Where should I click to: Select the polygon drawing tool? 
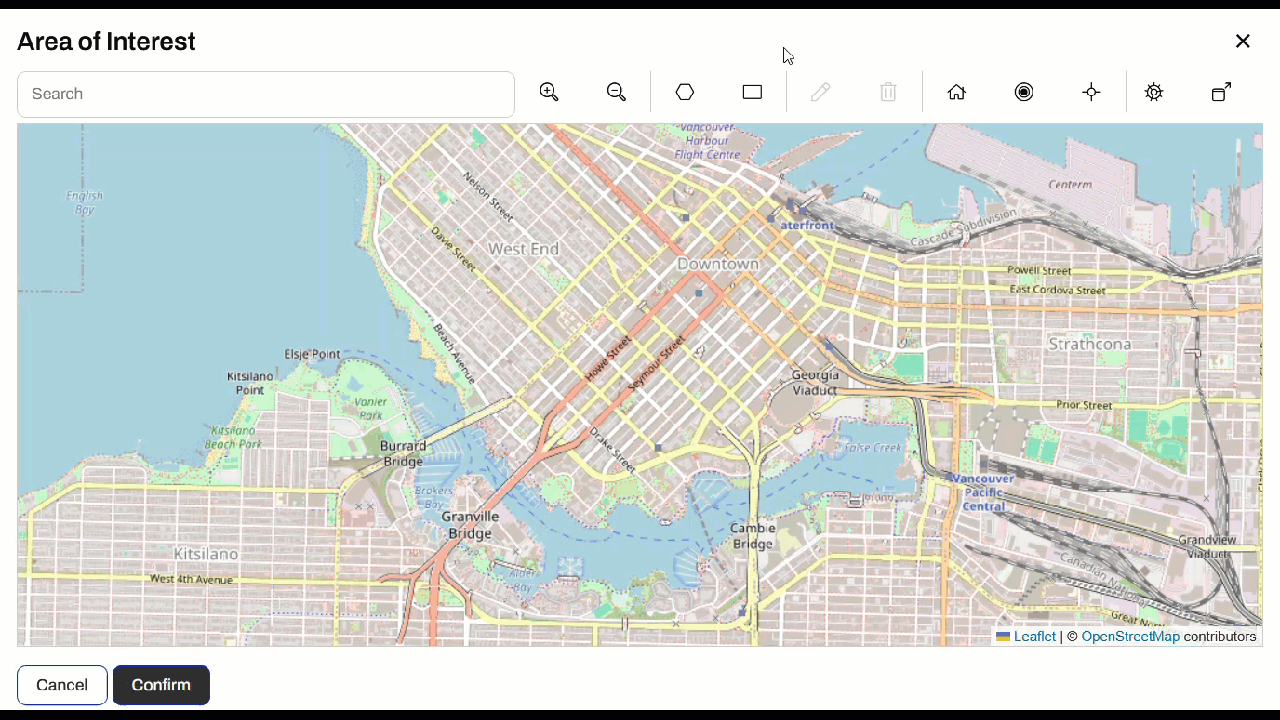coord(685,92)
